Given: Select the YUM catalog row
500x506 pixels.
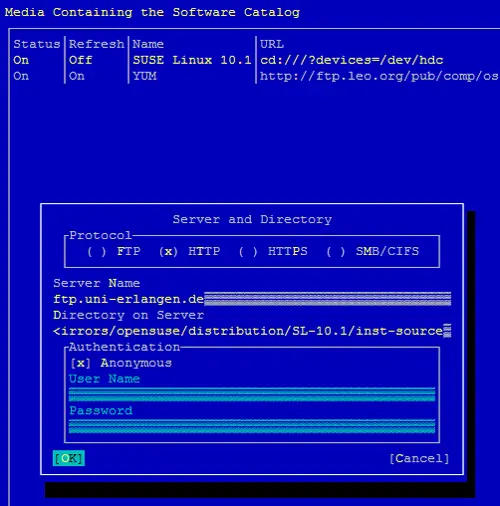Looking at the screenshot, I should (256, 76).
